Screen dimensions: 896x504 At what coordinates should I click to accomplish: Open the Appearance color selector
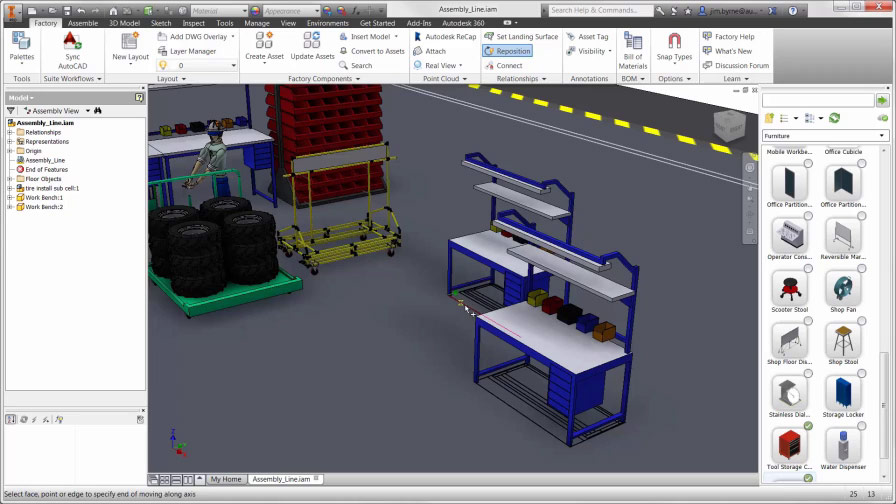point(290,10)
